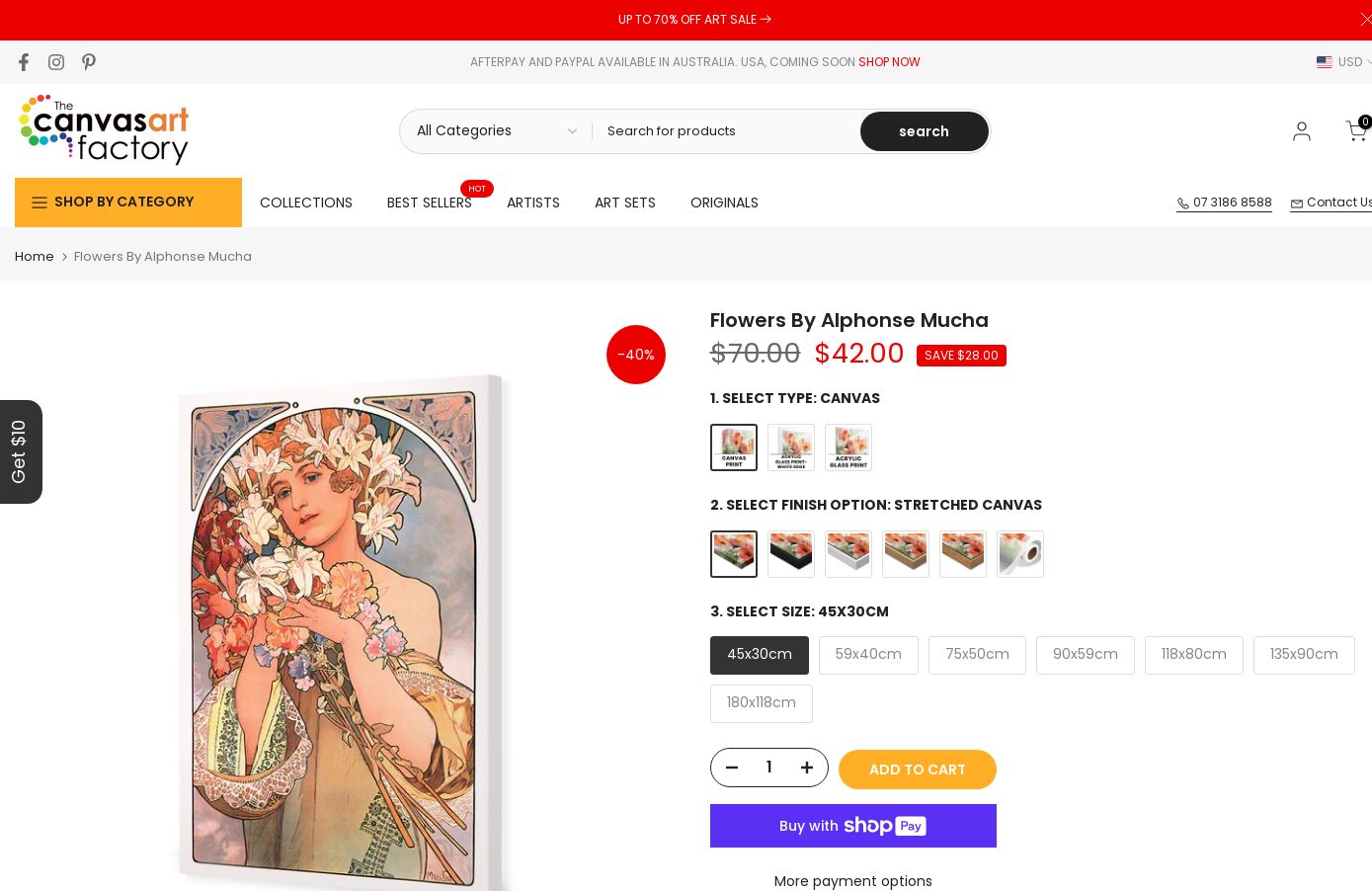Open the Pinterest icon link
Image resolution: width=1372 pixels, height=891 pixels.
coord(89,62)
